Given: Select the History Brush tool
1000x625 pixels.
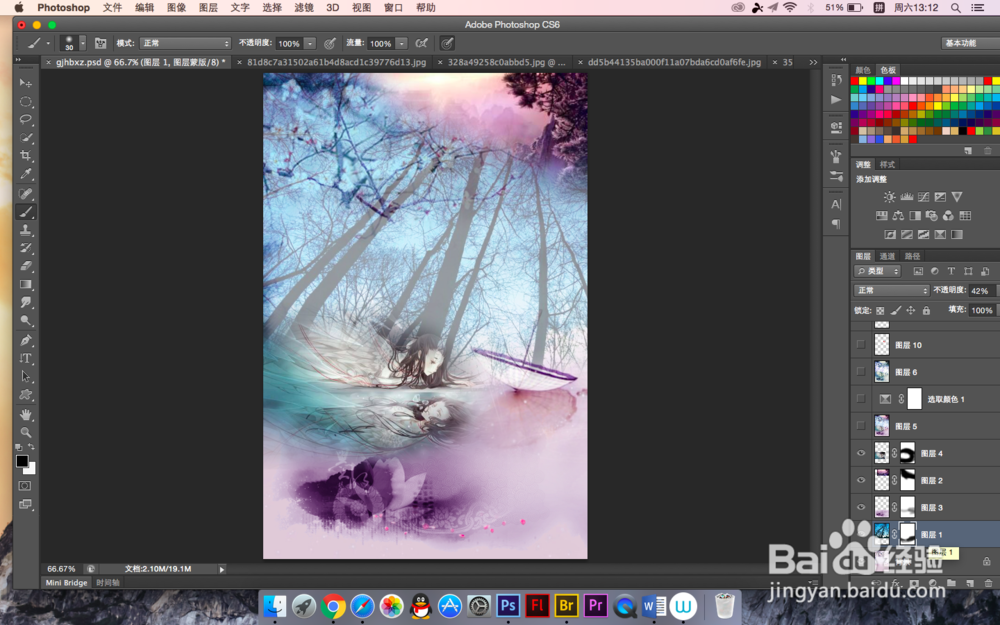Looking at the screenshot, I should coord(26,248).
